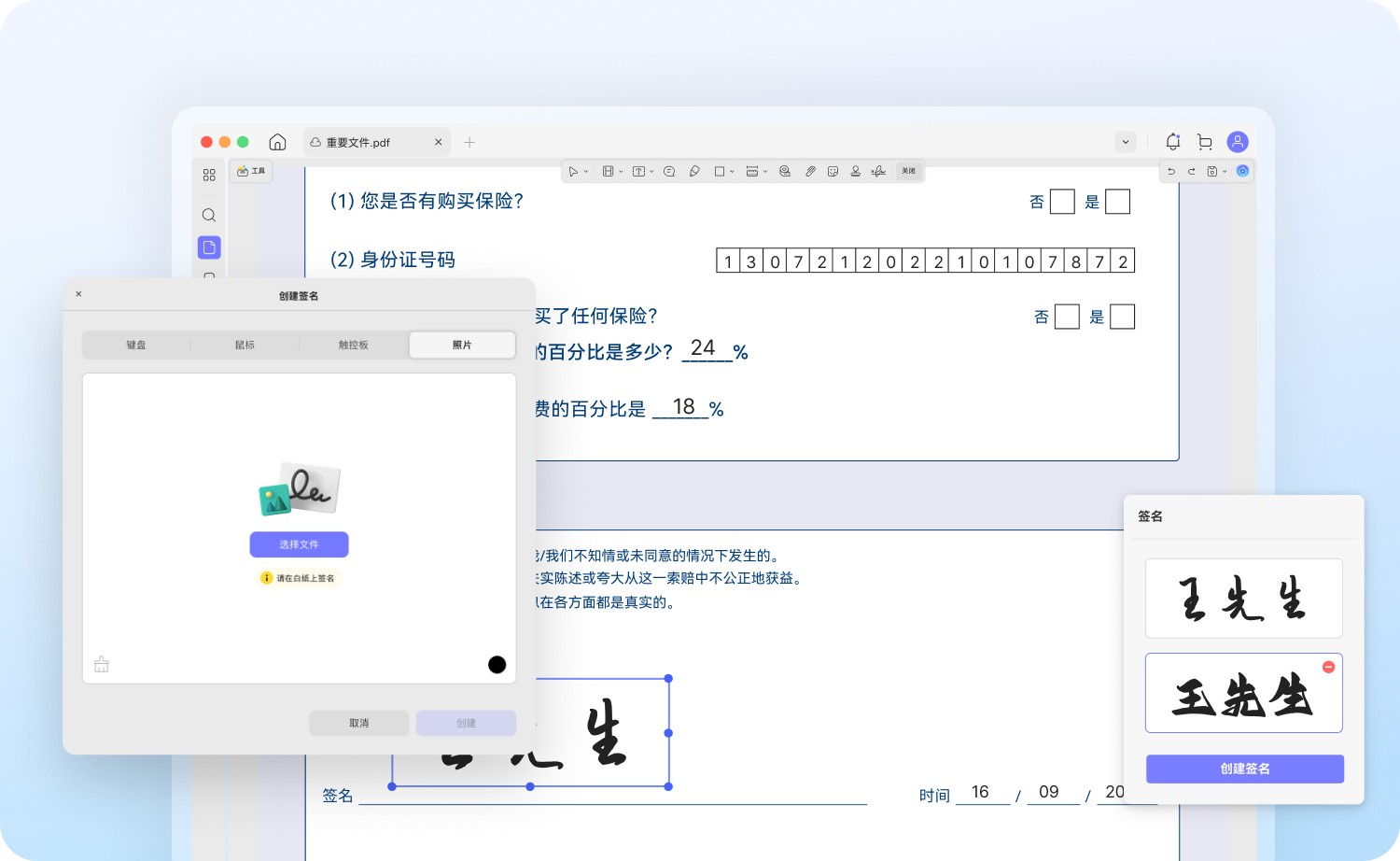Image resolution: width=1400 pixels, height=861 pixels.
Task: Open the user account avatar
Action: tap(1238, 142)
